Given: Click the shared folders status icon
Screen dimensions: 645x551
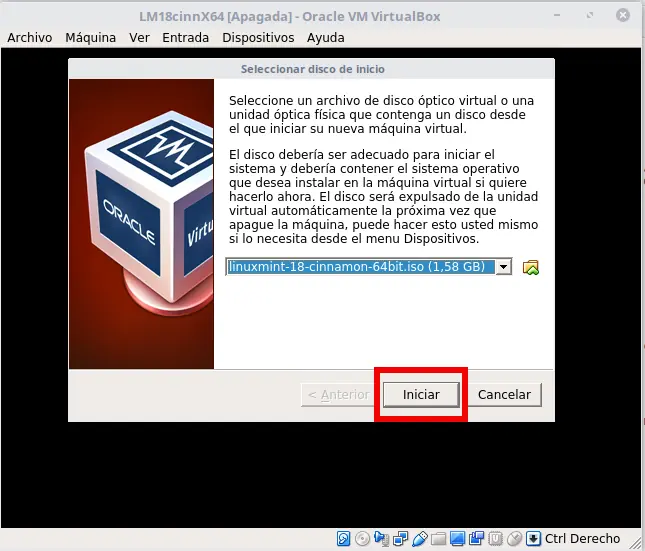Looking at the screenshot, I should coord(439,538).
